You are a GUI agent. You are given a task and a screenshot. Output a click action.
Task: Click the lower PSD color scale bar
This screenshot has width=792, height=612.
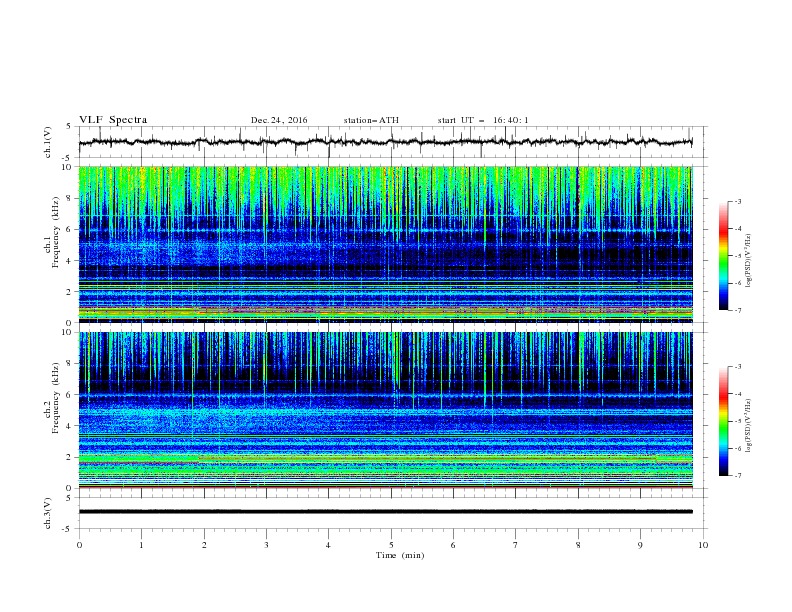pyautogui.click(x=723, y=421)
